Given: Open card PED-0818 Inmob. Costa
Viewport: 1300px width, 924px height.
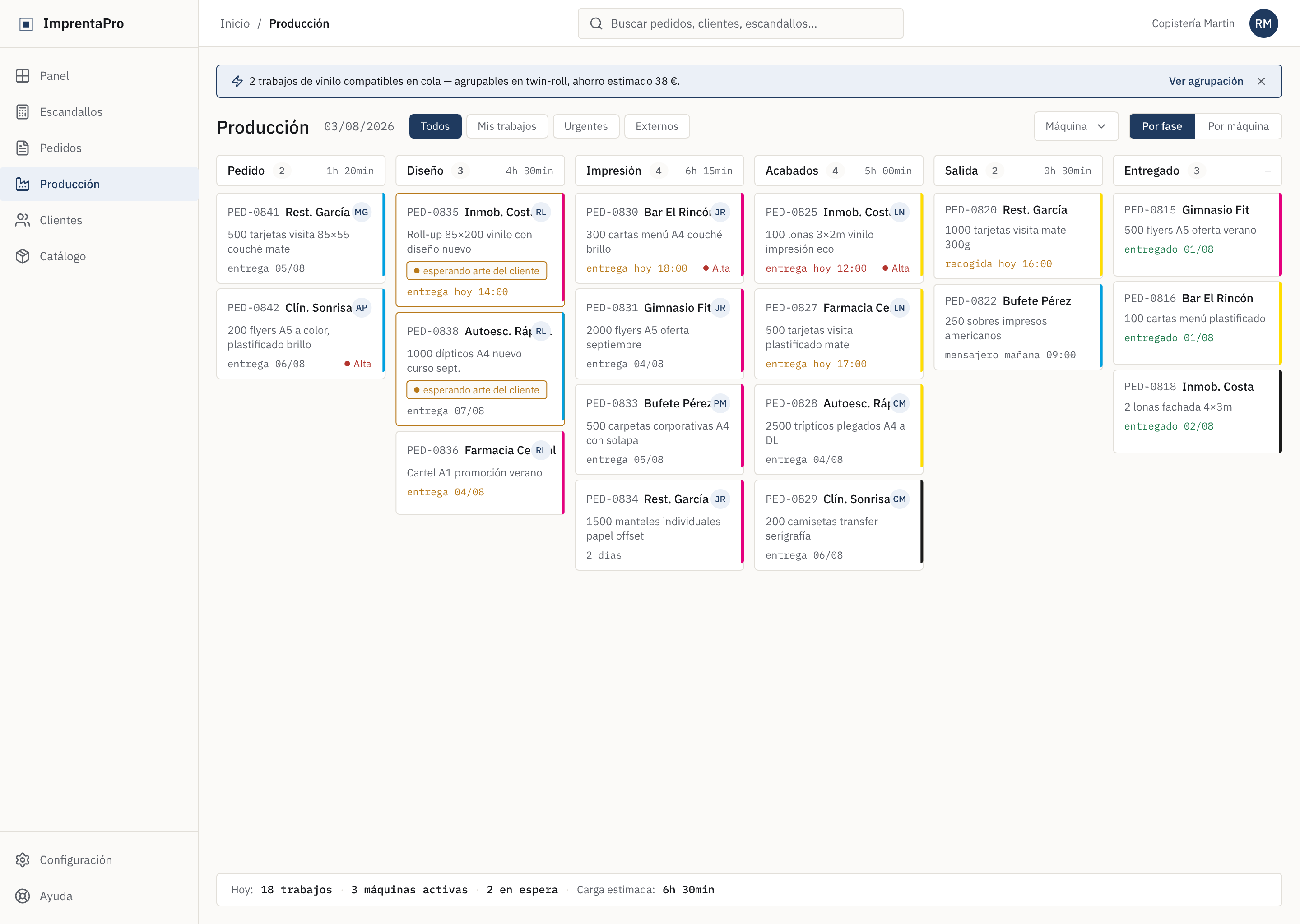Looking at the screenshot, I should [x=1197, y=411].
